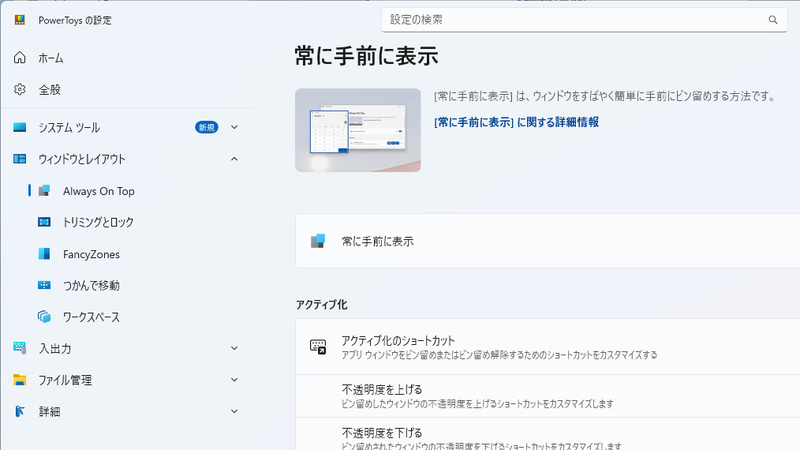This screenshot has height=450, width=800.
Task: Click the Always On Top preview thumbnail
Action: pos(358,130)
